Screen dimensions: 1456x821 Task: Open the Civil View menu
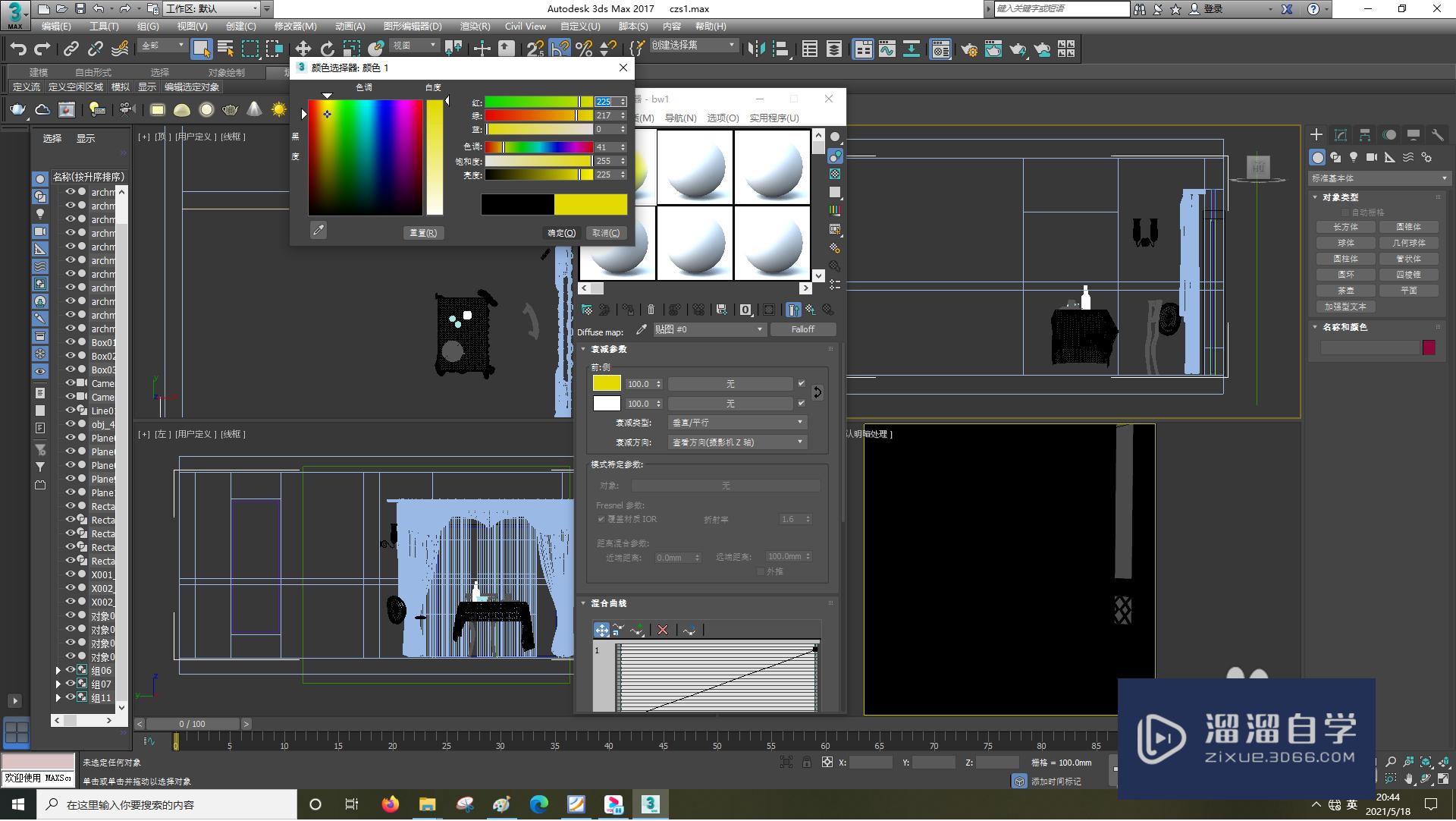click(x=526, y=27)
